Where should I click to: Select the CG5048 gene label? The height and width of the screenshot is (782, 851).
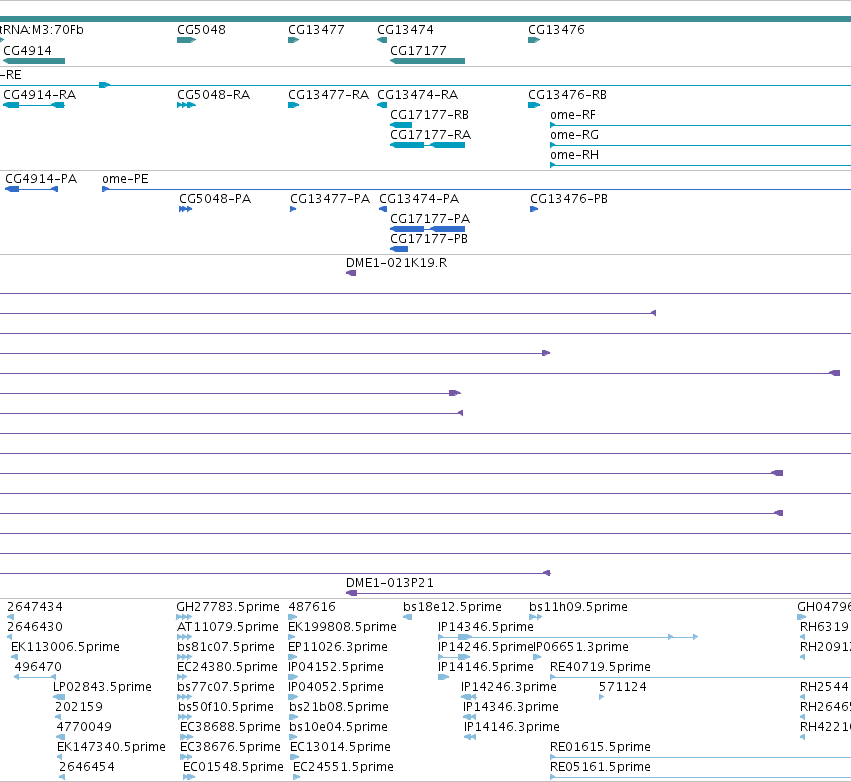point(201,30)
